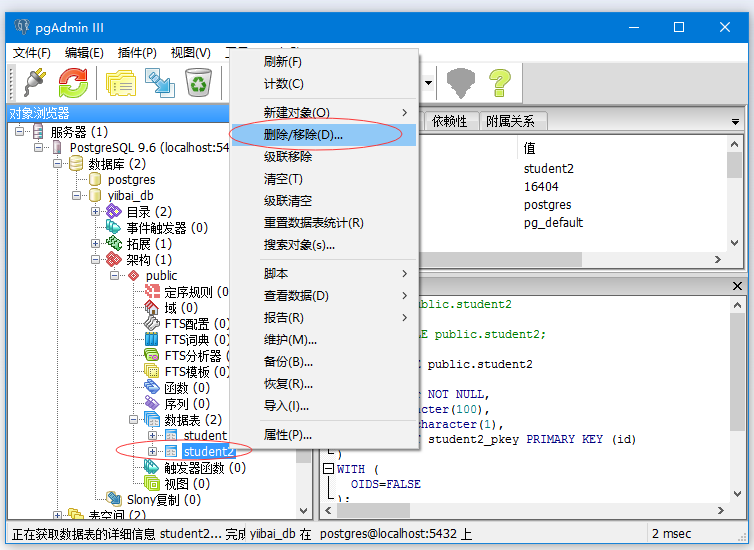The image size is (754, 550).
Task: Click the recycle bin drop-object icon
Action: 198,82
